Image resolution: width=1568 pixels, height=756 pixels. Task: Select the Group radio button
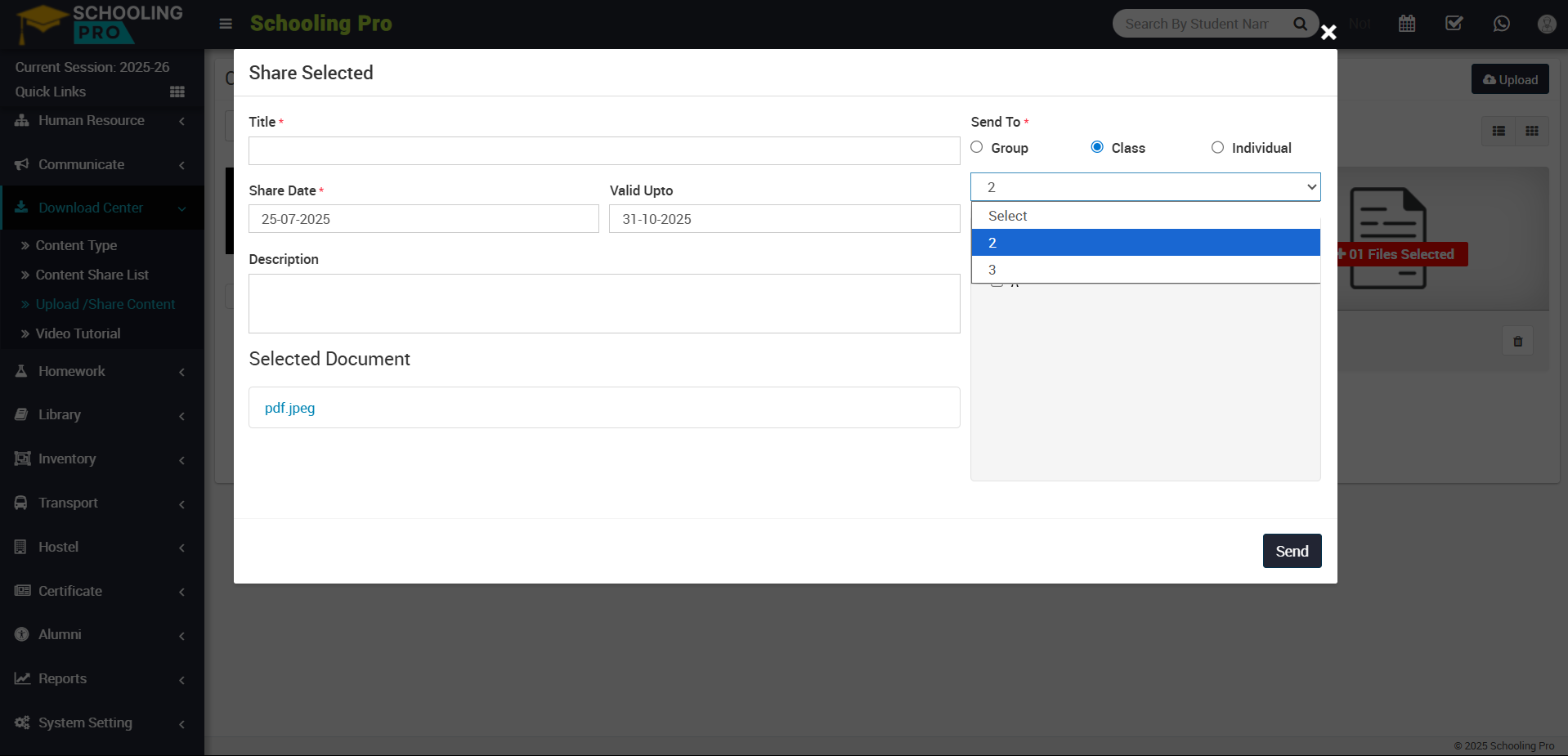(977, 147)
